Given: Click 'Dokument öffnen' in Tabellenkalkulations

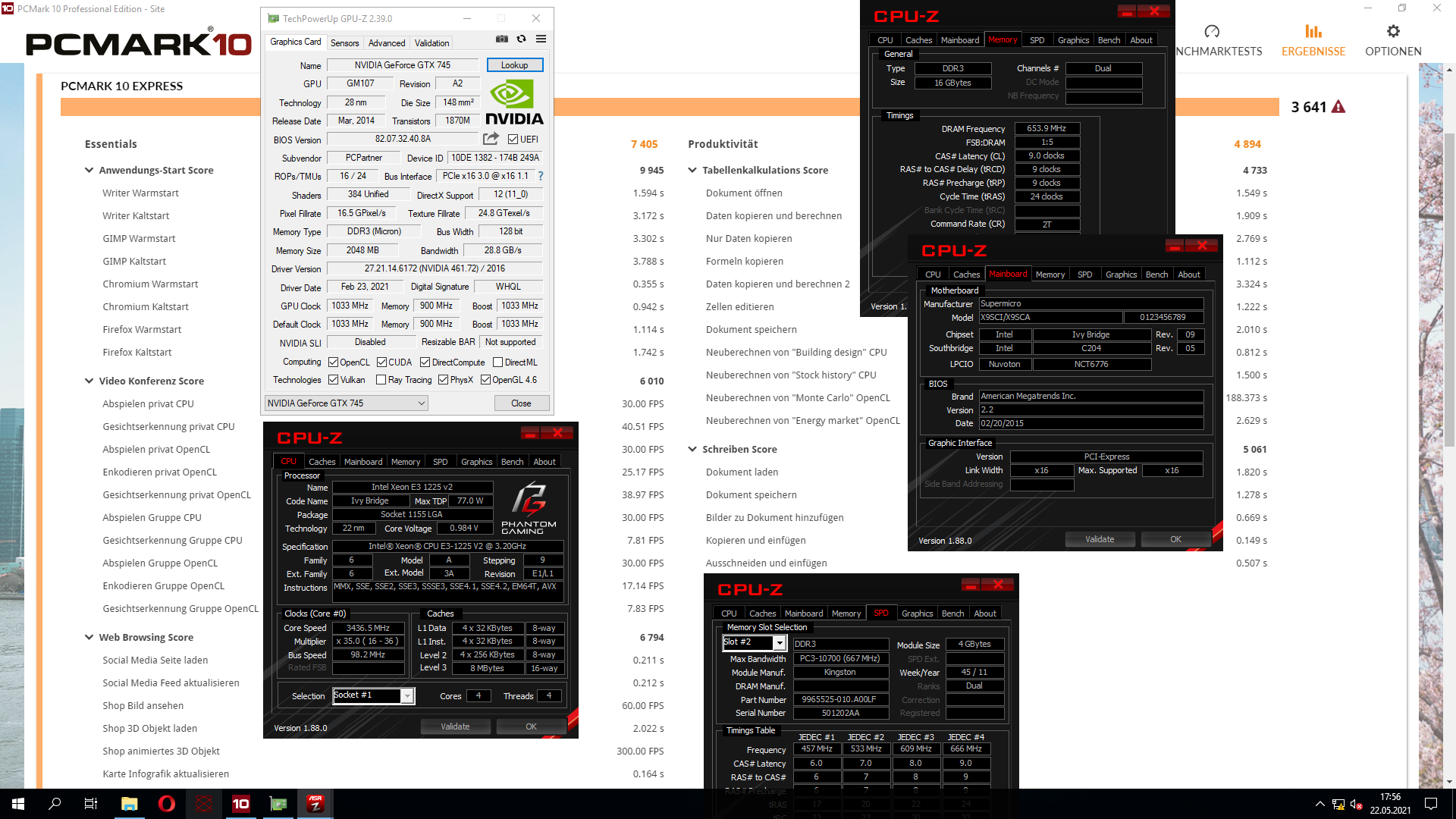Looking at the screenshot, I should (x=744, y=193).
